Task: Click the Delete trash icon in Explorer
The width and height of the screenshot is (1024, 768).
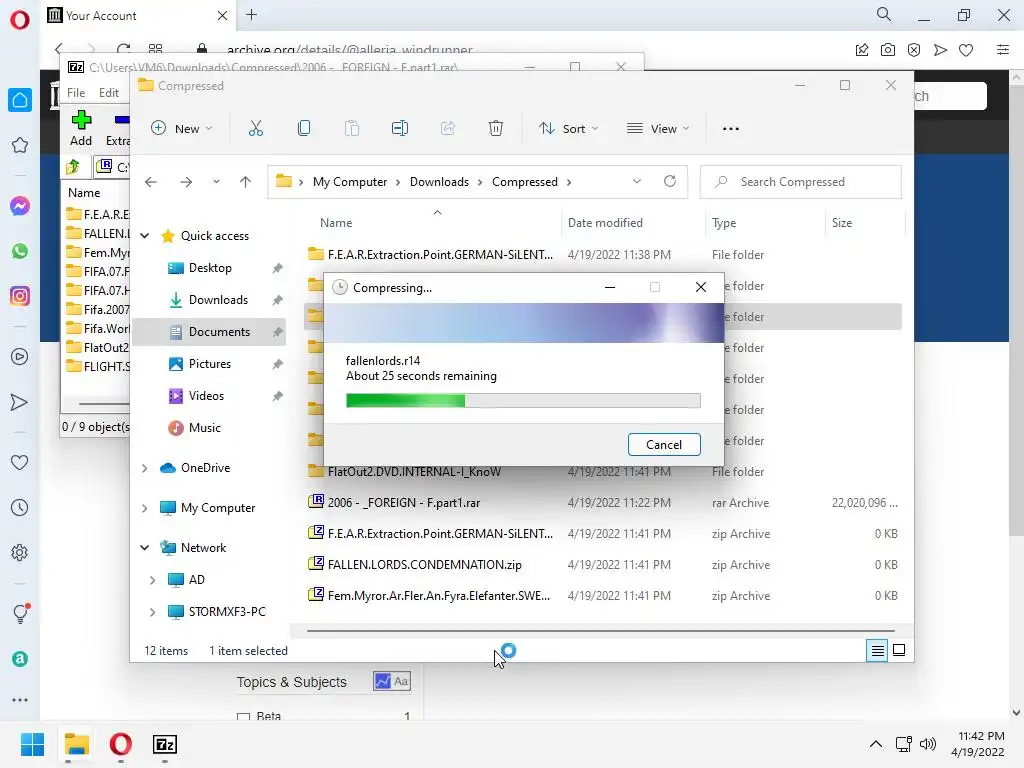Action: (x=496, y=129)
